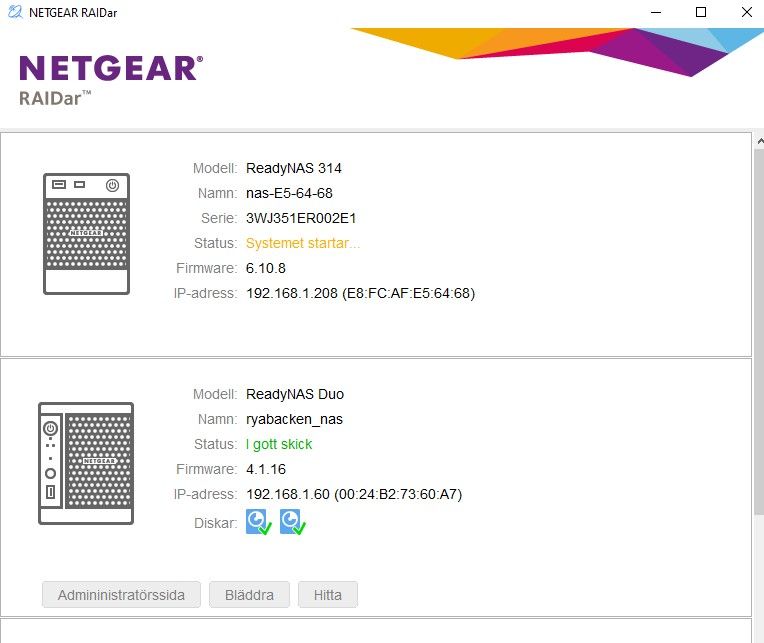The height and width of the screenshot is (643, 764).
Task: Select firmware version 6.10.8
Action: (266, 268)
